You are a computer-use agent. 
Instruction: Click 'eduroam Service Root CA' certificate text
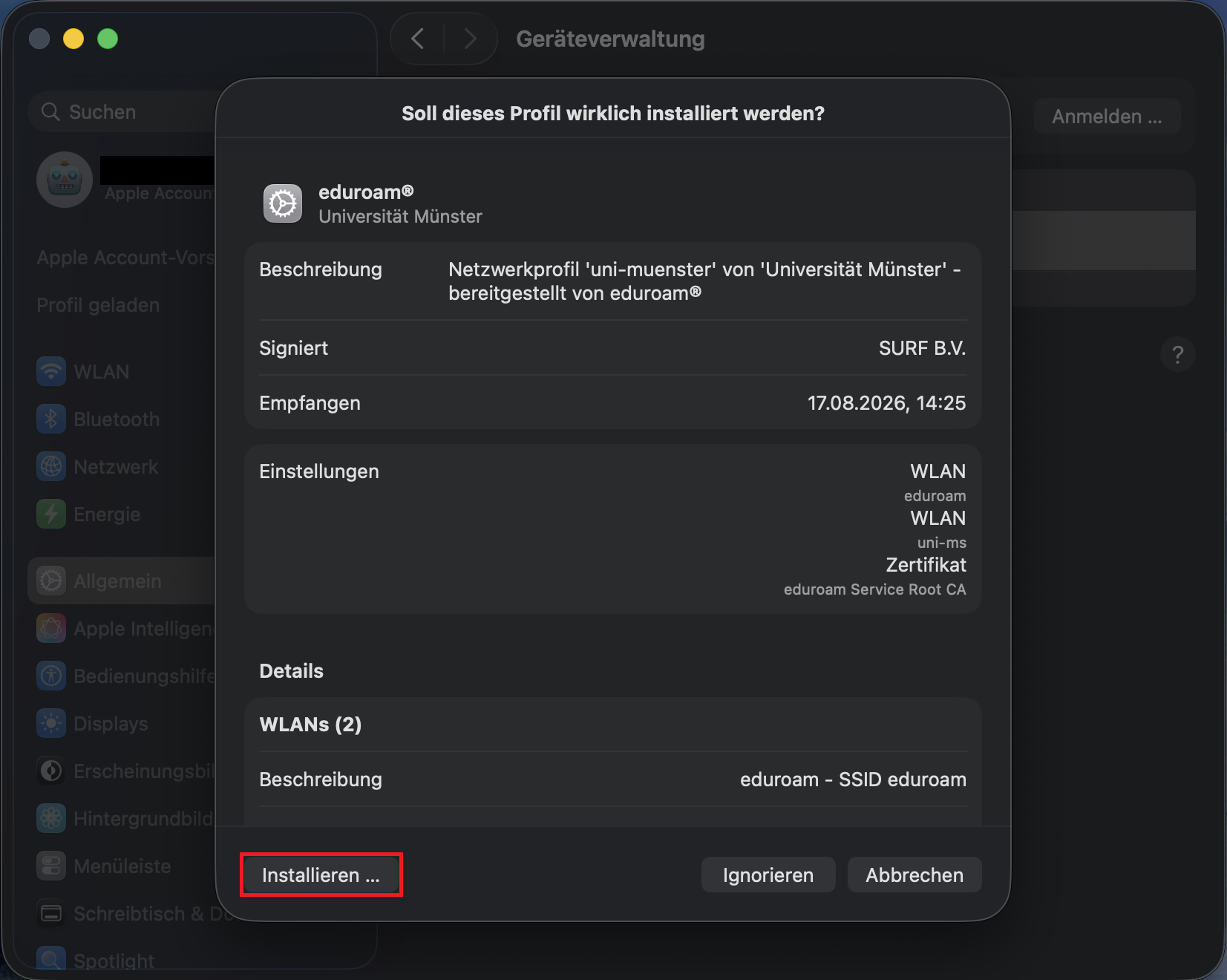tap(875, 589)
